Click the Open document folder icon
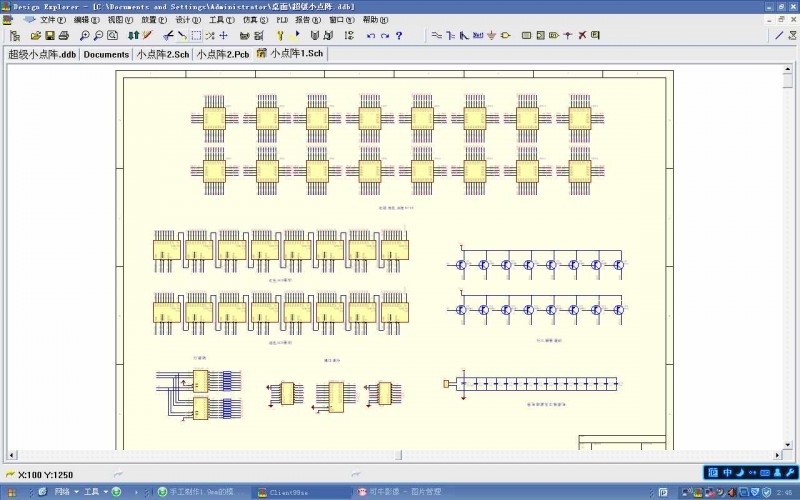800x500 pixels. pos(36,35)
